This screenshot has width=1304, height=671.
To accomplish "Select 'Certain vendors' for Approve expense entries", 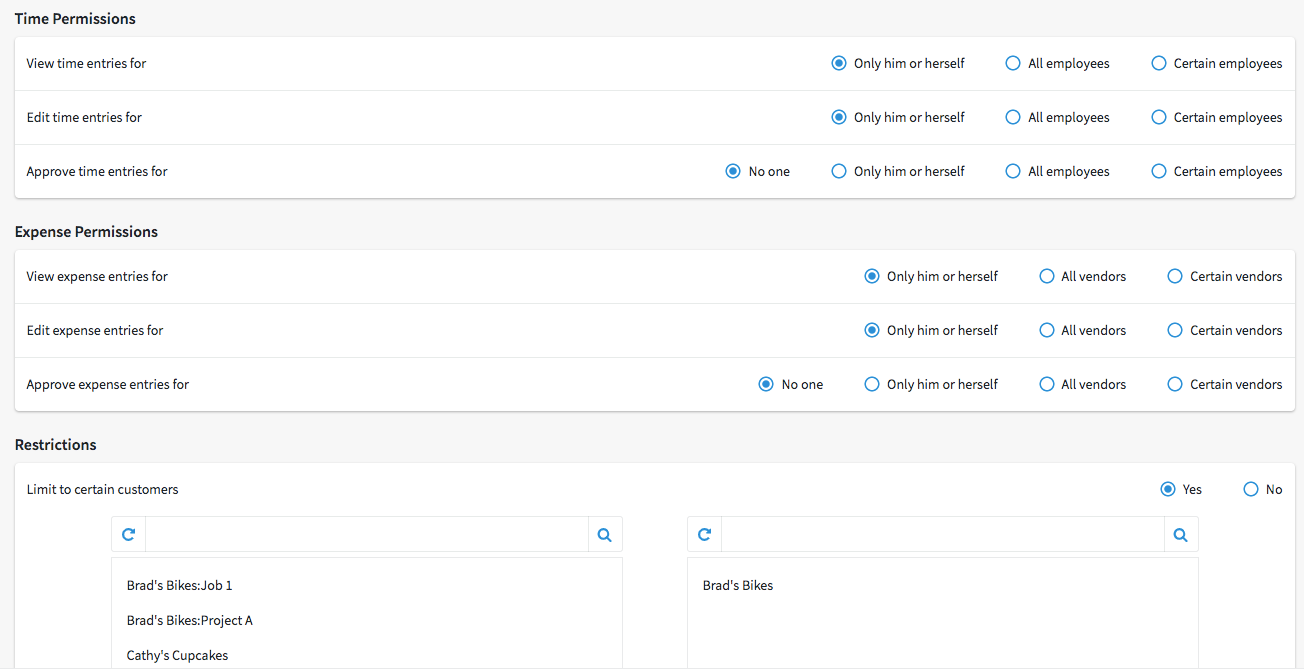I will [x=1175, y=384].
